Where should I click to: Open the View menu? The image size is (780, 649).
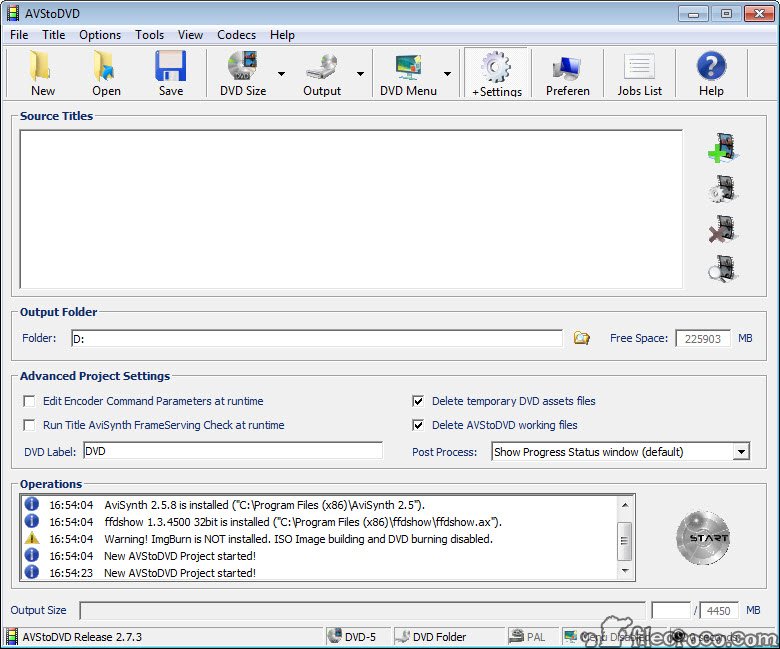(190, 35)
